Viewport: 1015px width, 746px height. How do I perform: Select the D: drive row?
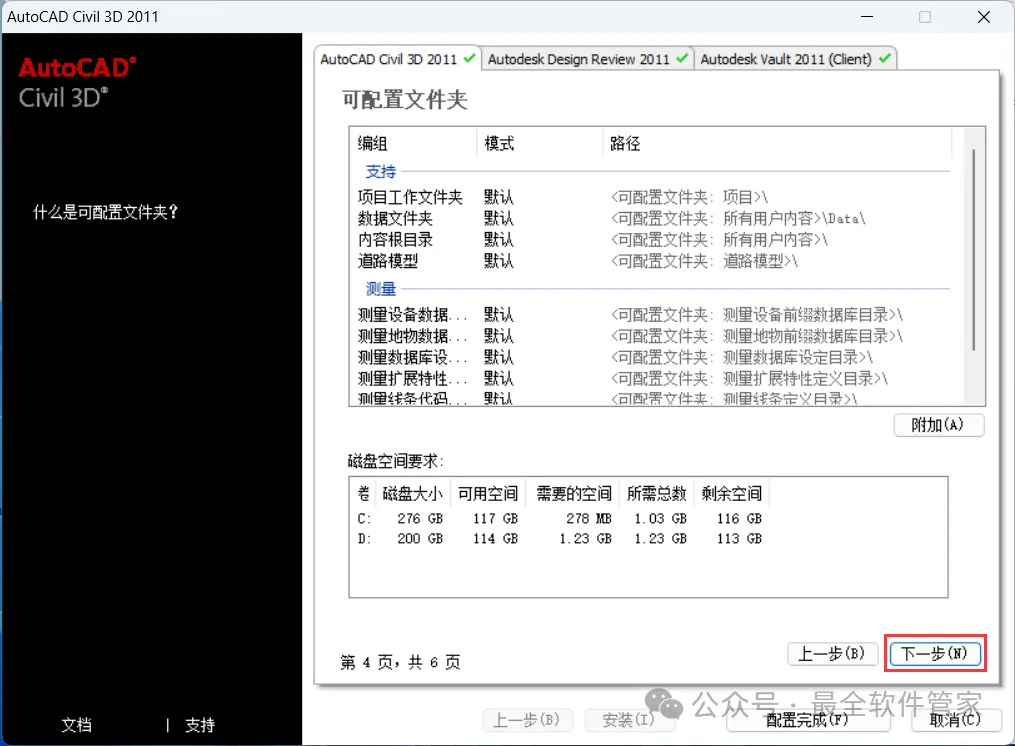pos(560,539)
